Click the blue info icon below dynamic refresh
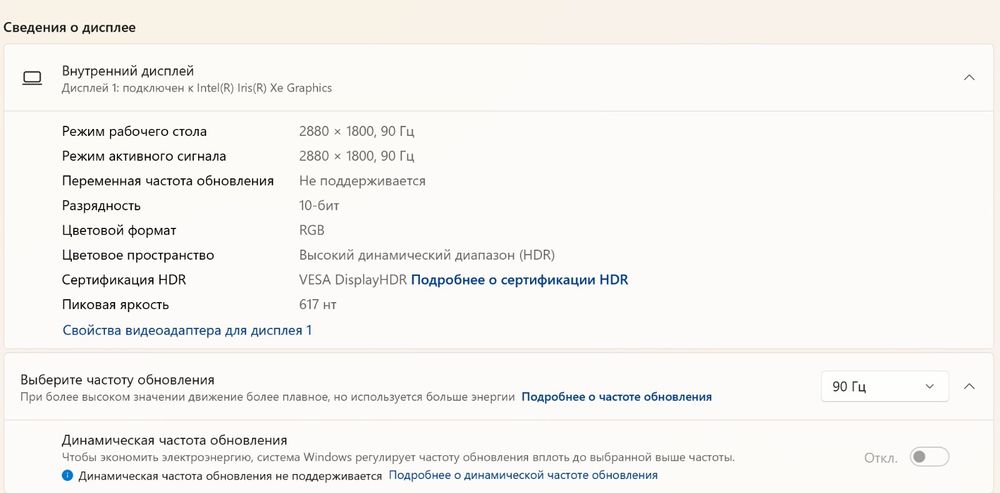Screen dimensions: 1000x493 pos(68,476)
